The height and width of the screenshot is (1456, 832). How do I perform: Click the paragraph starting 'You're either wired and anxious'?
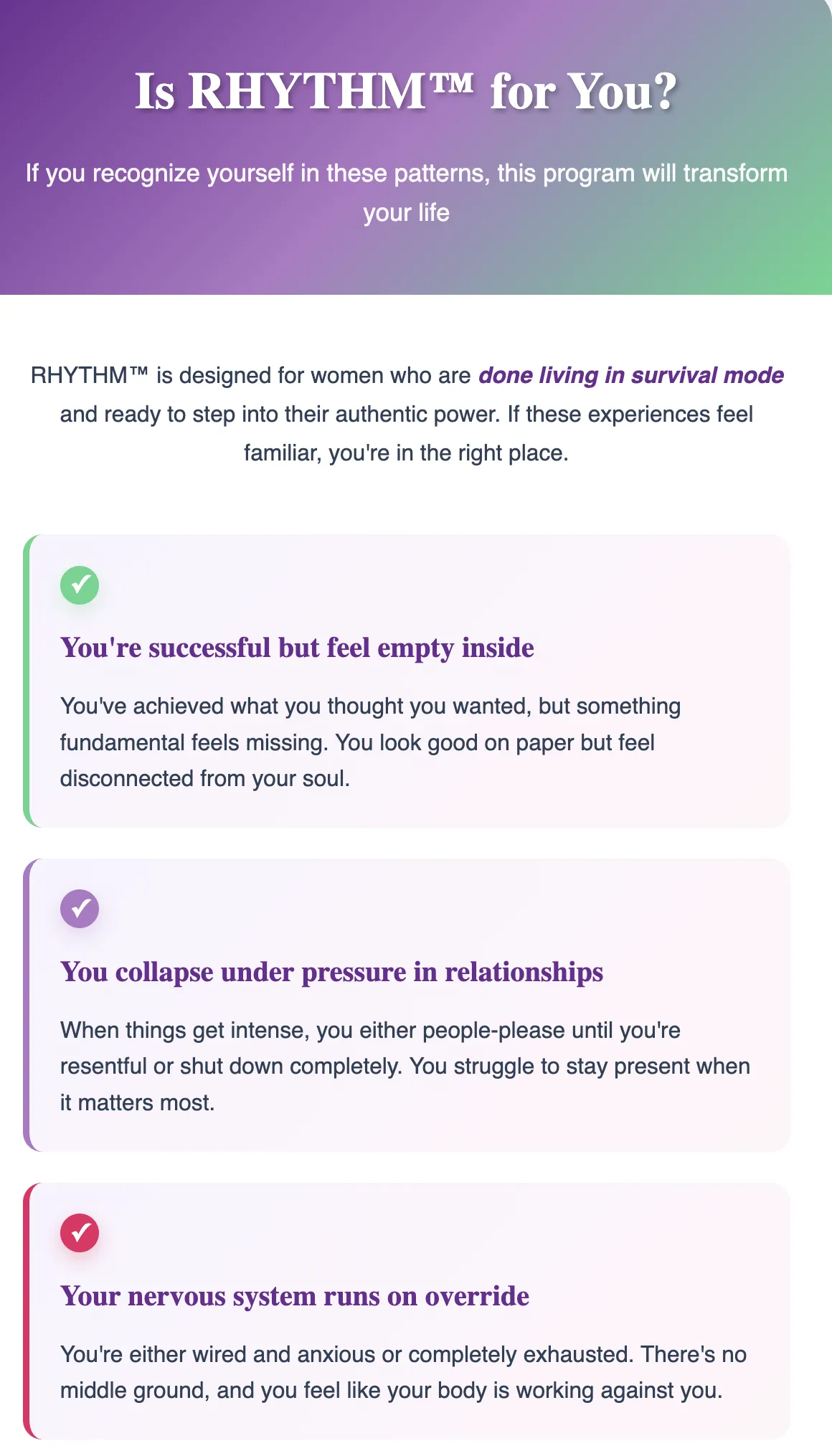point(403,1373)
